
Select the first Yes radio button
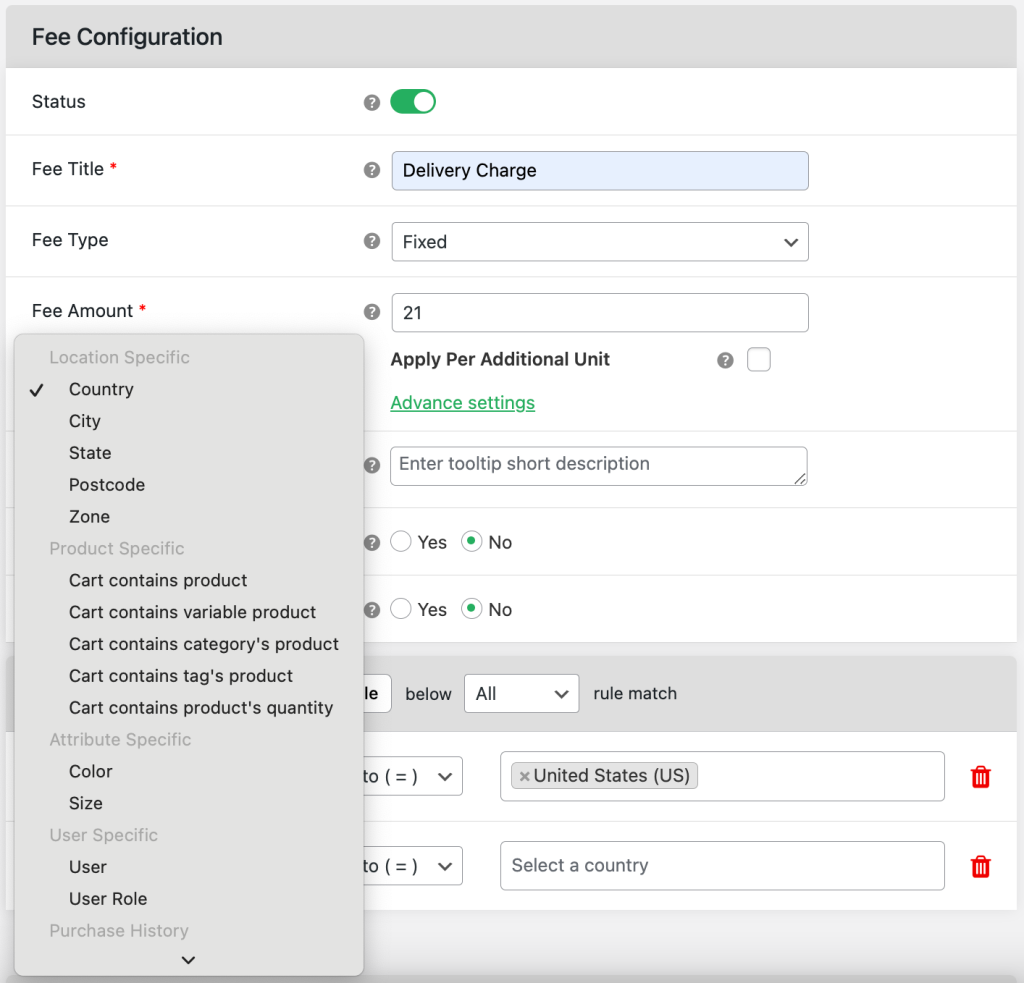[x=400, y=541]
